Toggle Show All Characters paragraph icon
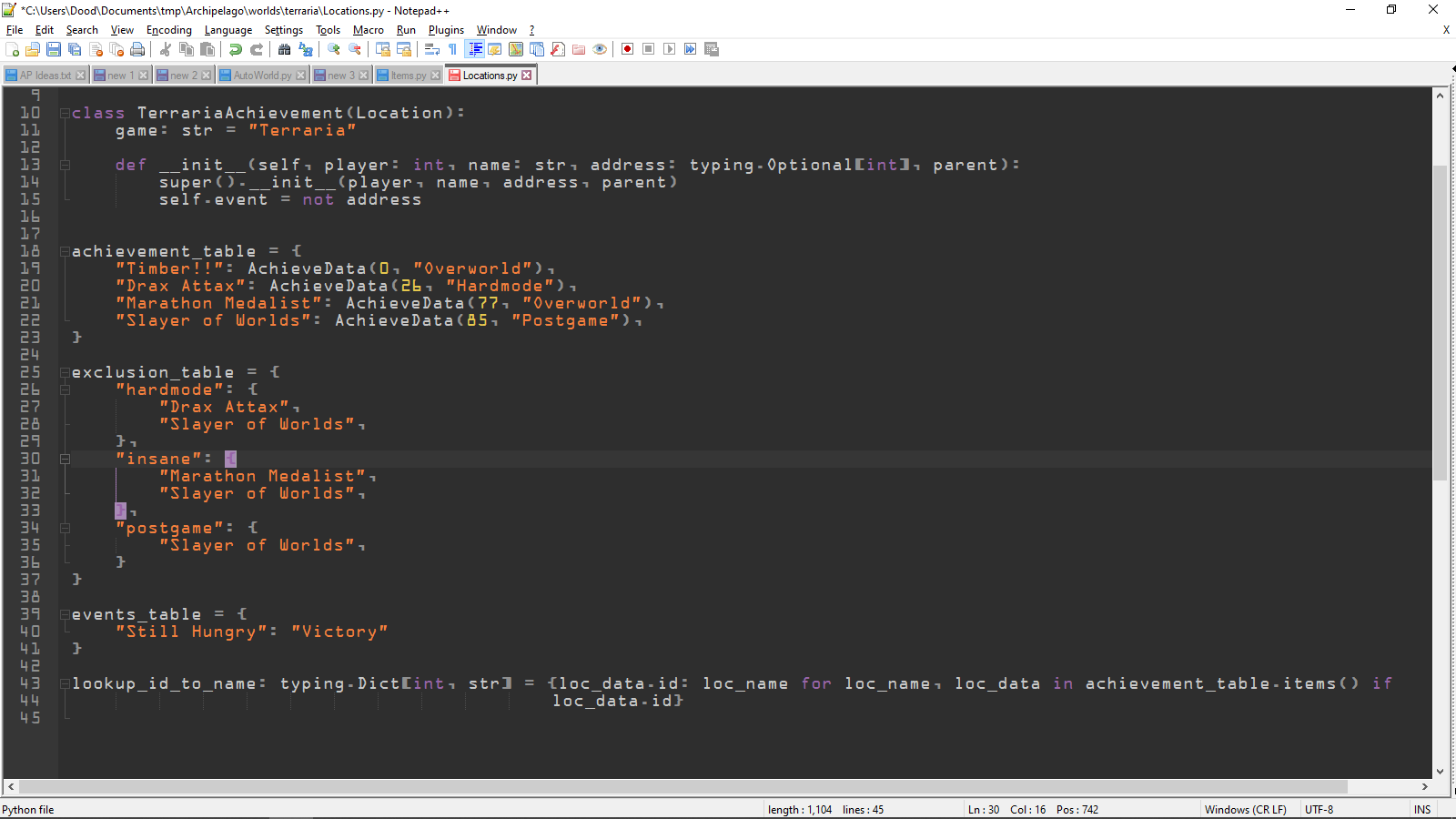 [452, 49]
